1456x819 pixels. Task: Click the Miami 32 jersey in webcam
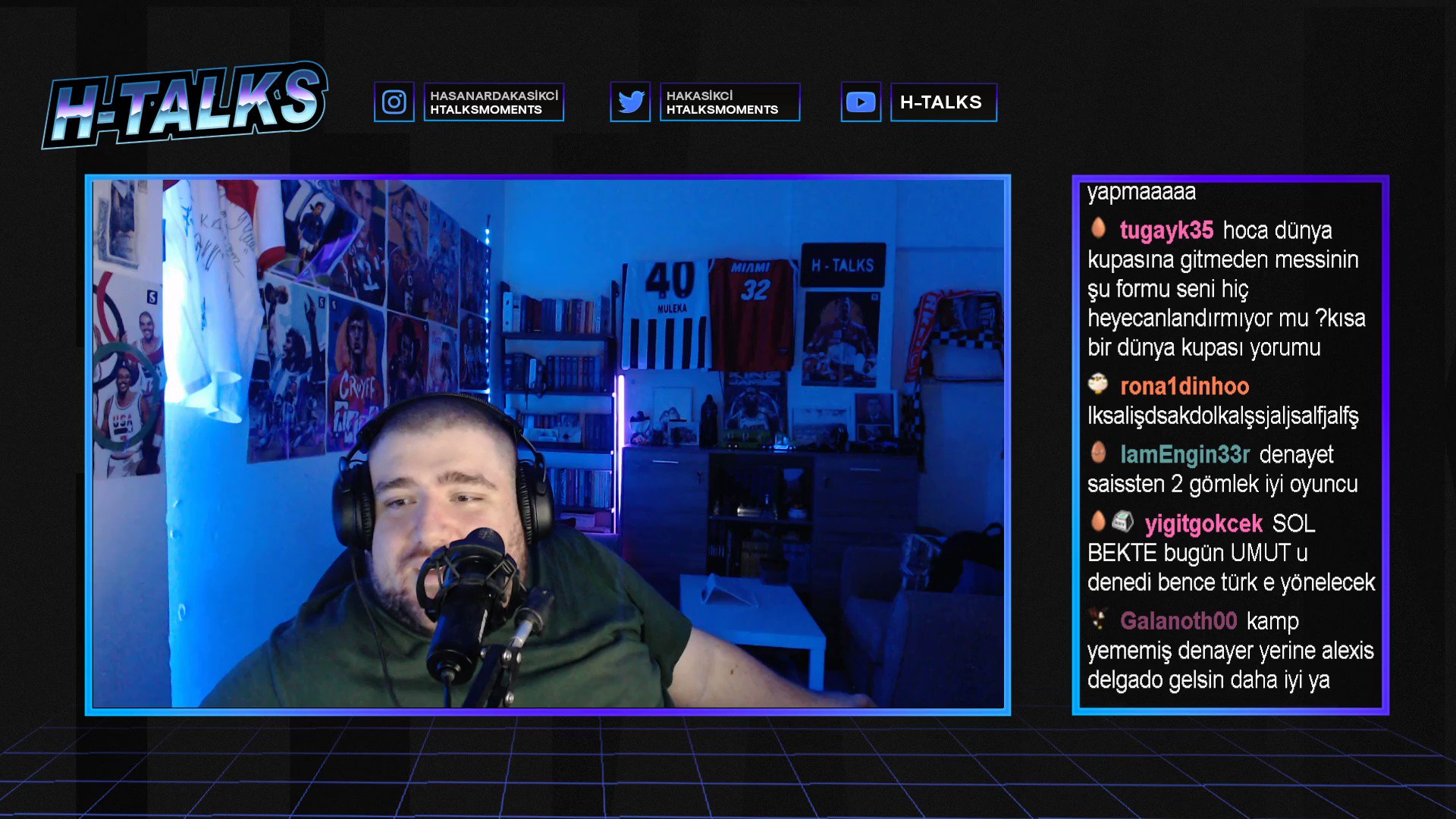(751, 314)
